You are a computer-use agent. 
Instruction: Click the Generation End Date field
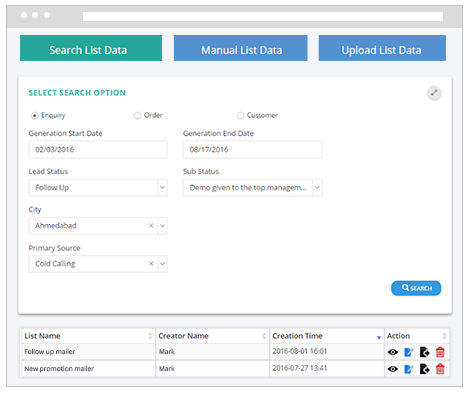[252, 149]
